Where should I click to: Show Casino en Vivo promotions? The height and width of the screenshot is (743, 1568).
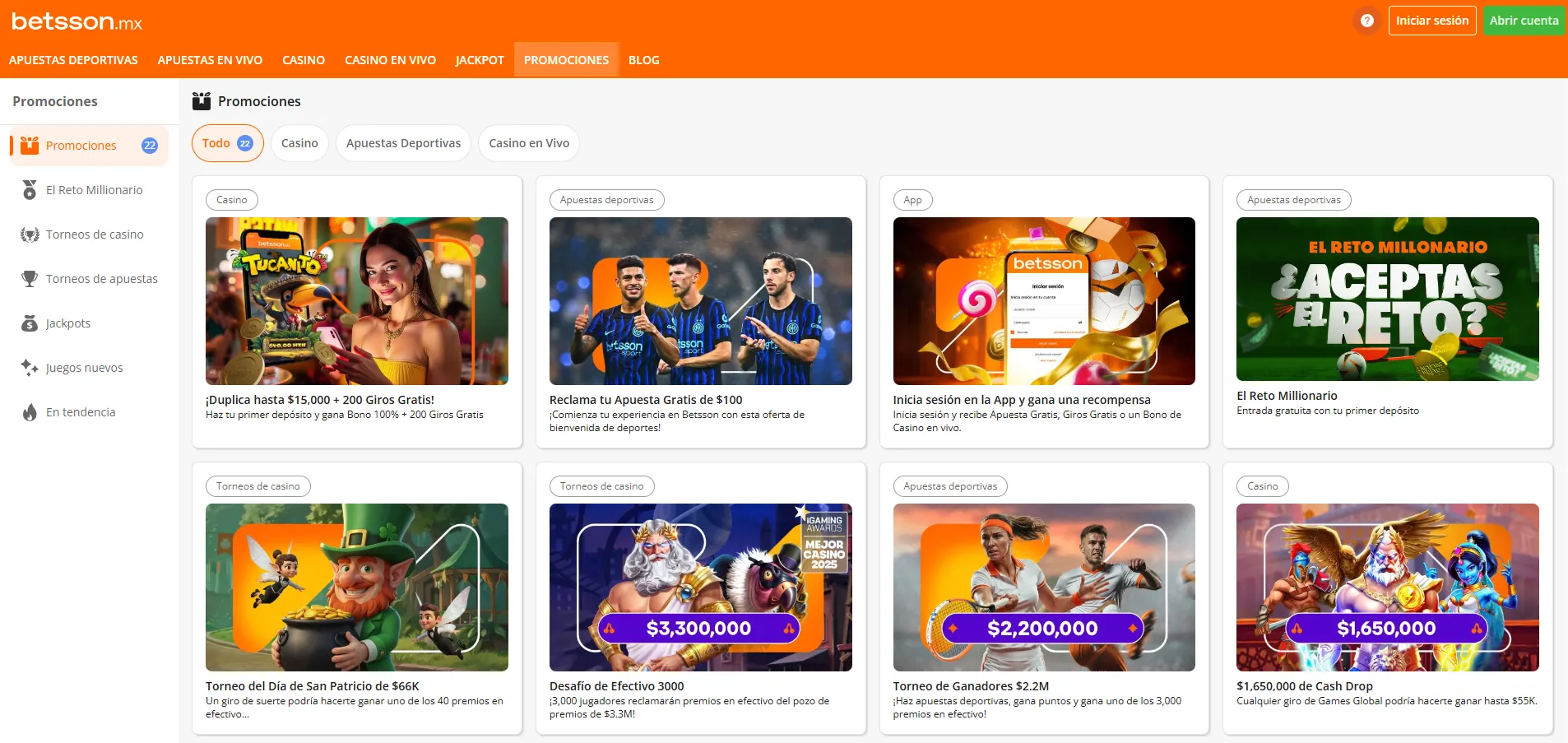(x=528, y=143)
